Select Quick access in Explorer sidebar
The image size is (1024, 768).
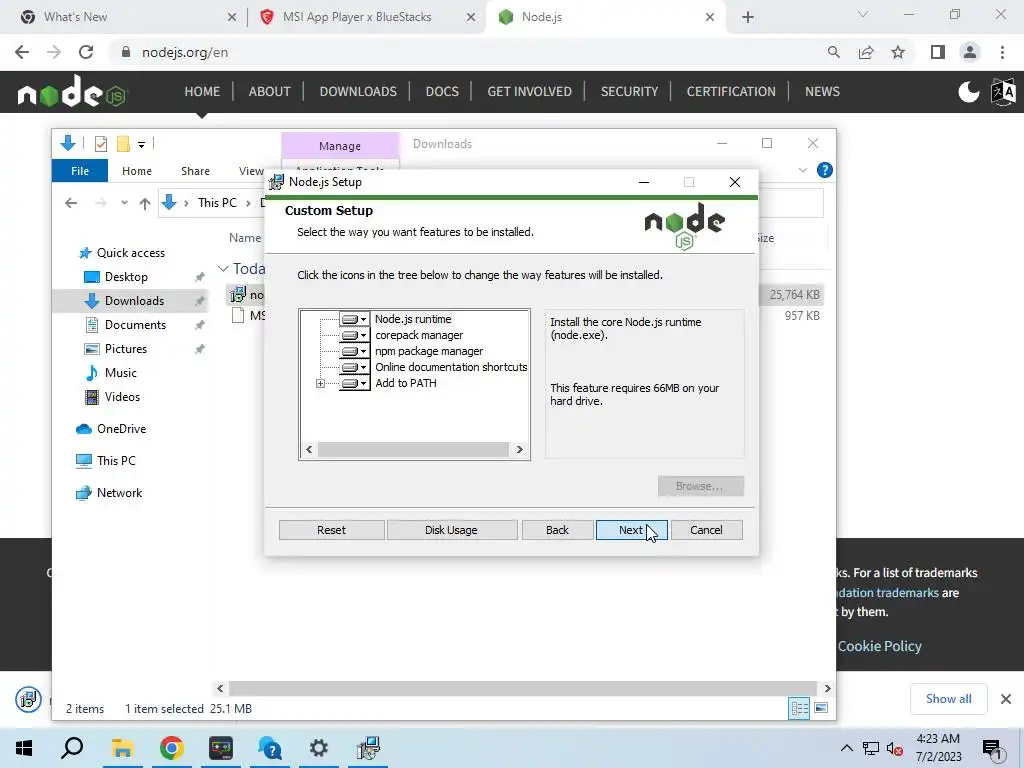coord(131,253)
